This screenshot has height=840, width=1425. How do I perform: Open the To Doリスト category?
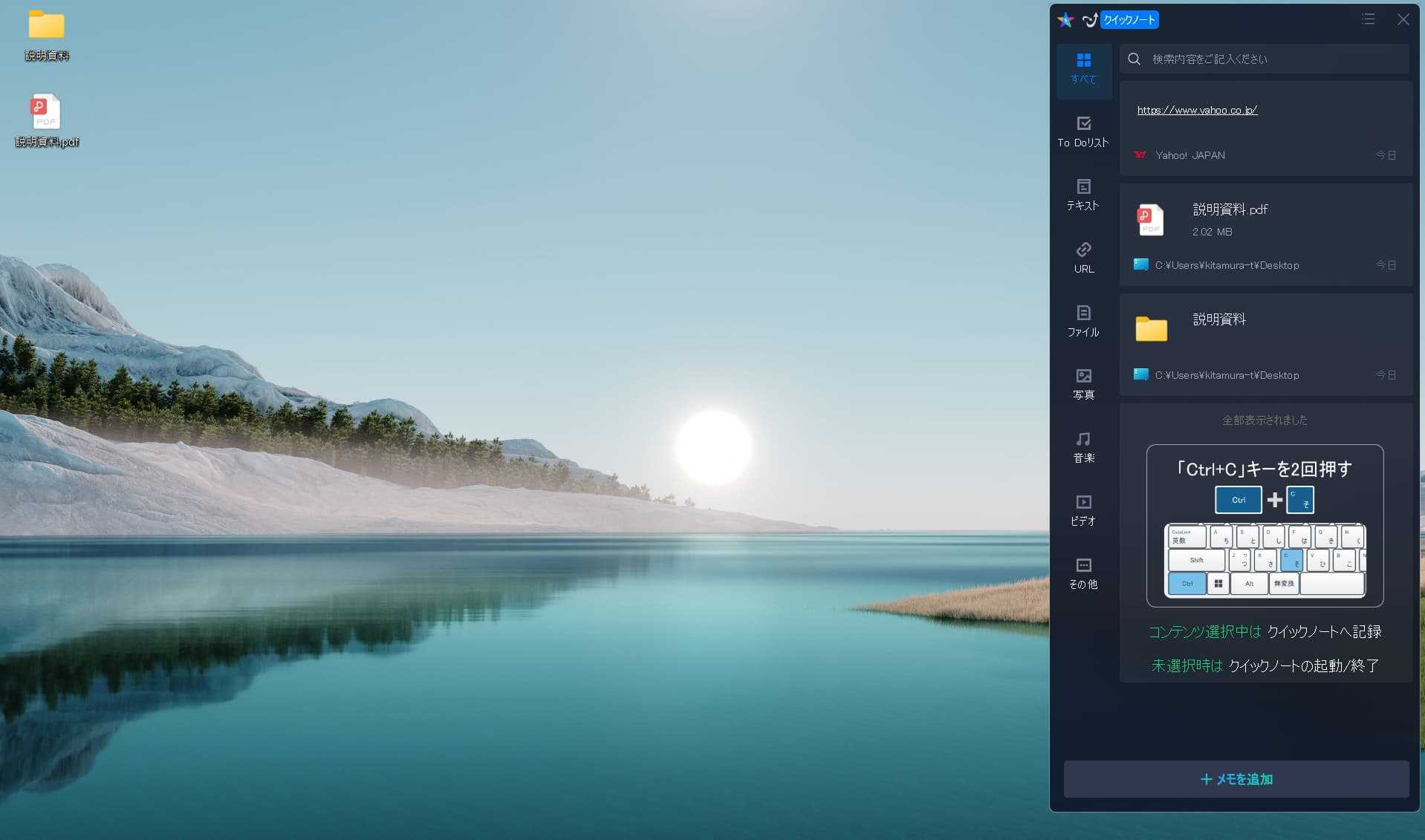(1083, 131)
